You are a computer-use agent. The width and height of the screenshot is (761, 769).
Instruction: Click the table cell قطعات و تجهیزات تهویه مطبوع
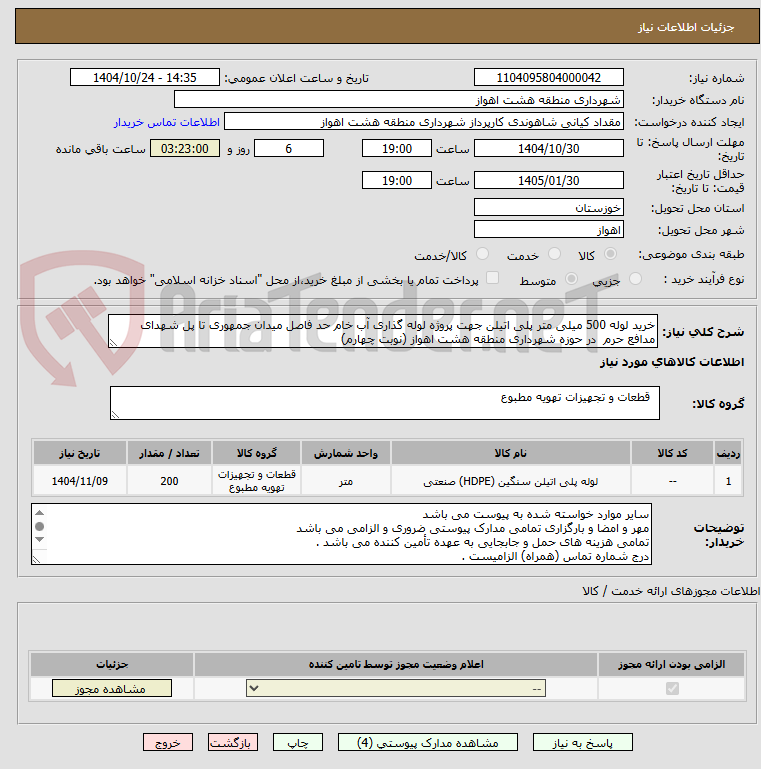click(256, 481)
